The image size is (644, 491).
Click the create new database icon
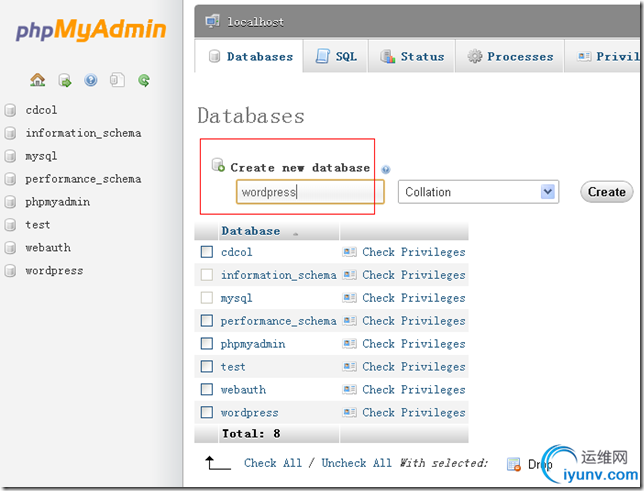click(218, 165)
